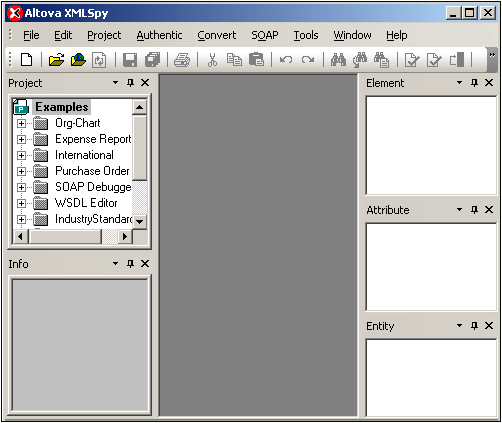
Task: Click the Open file folder icon
Action: click(x=56, y=60)
